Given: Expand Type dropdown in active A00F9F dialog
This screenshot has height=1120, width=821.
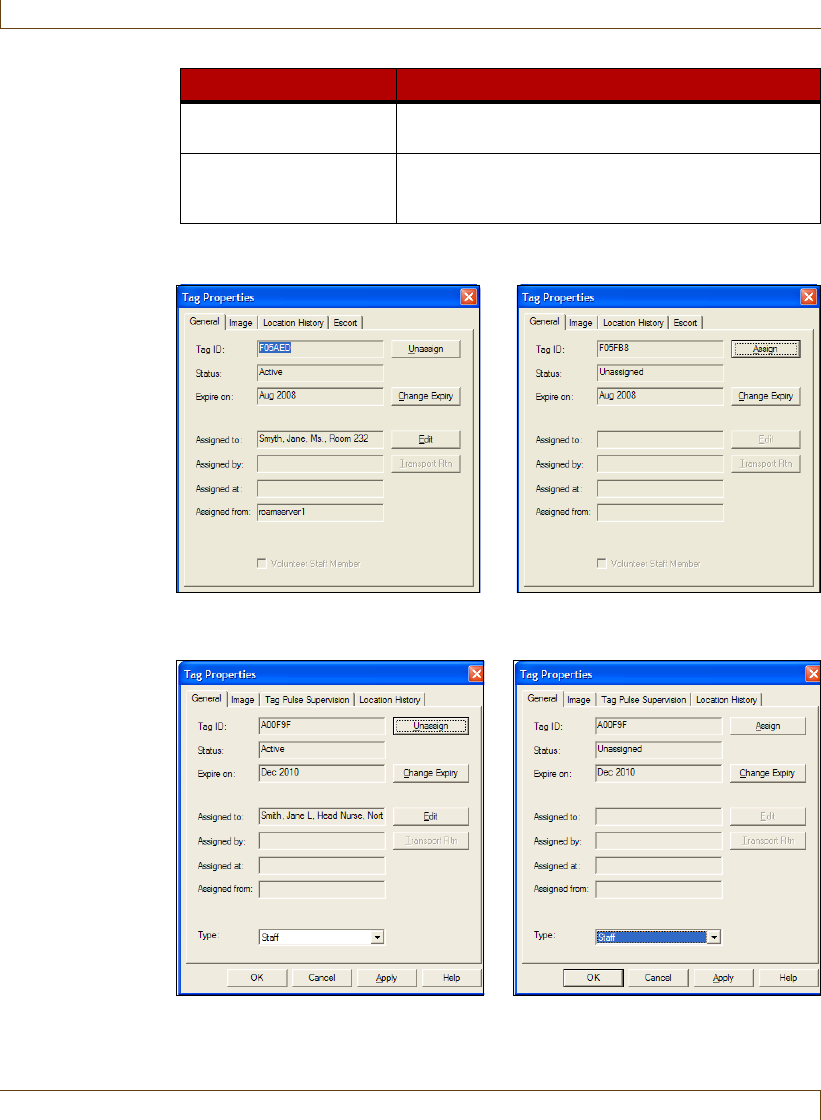Looking at the screenshot, I should (377, 937).
